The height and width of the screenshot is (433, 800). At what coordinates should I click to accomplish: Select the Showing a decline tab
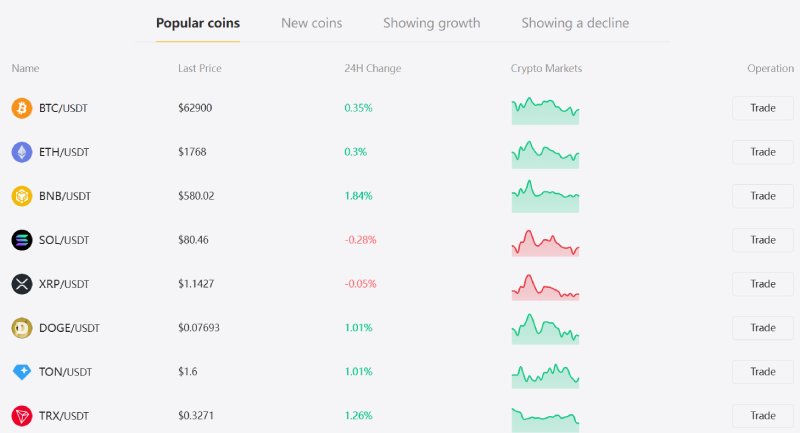575,23
